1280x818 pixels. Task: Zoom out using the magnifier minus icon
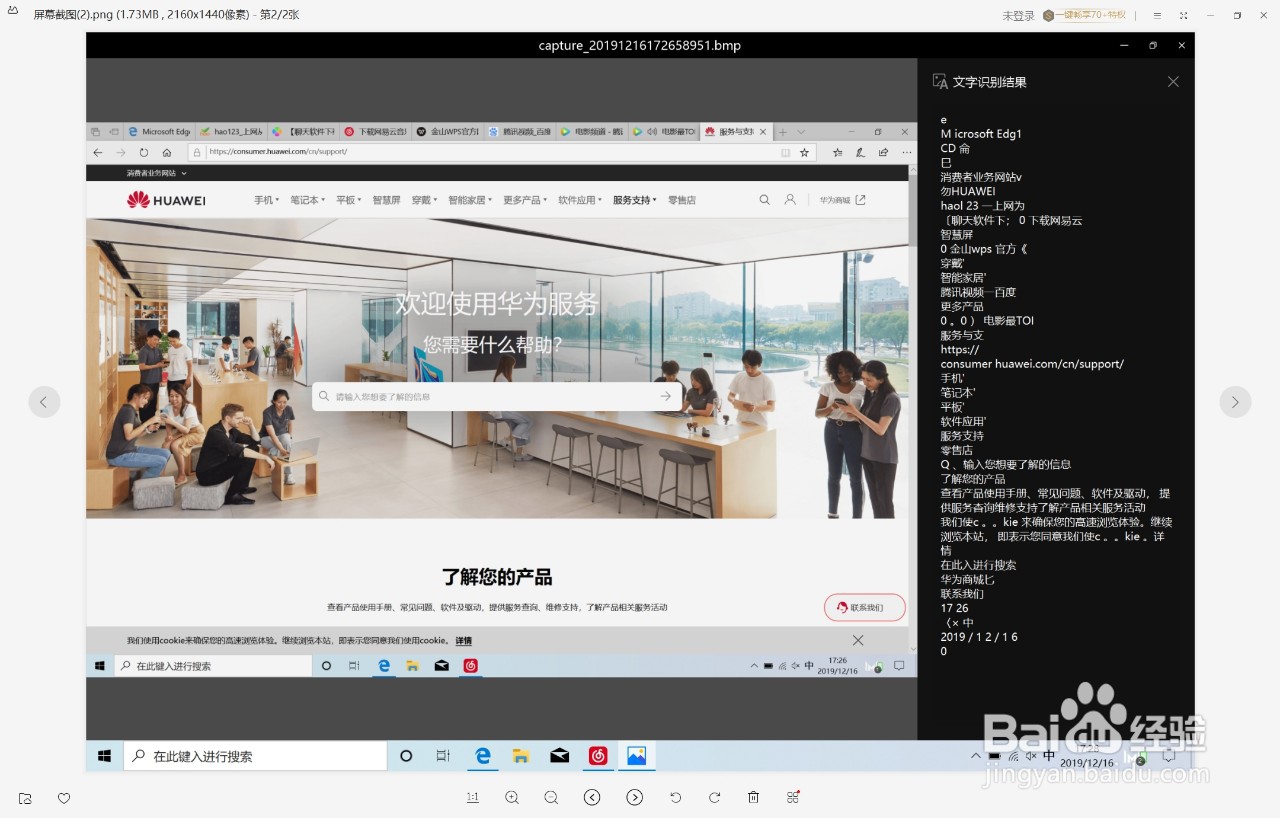[x=551, y=797]
